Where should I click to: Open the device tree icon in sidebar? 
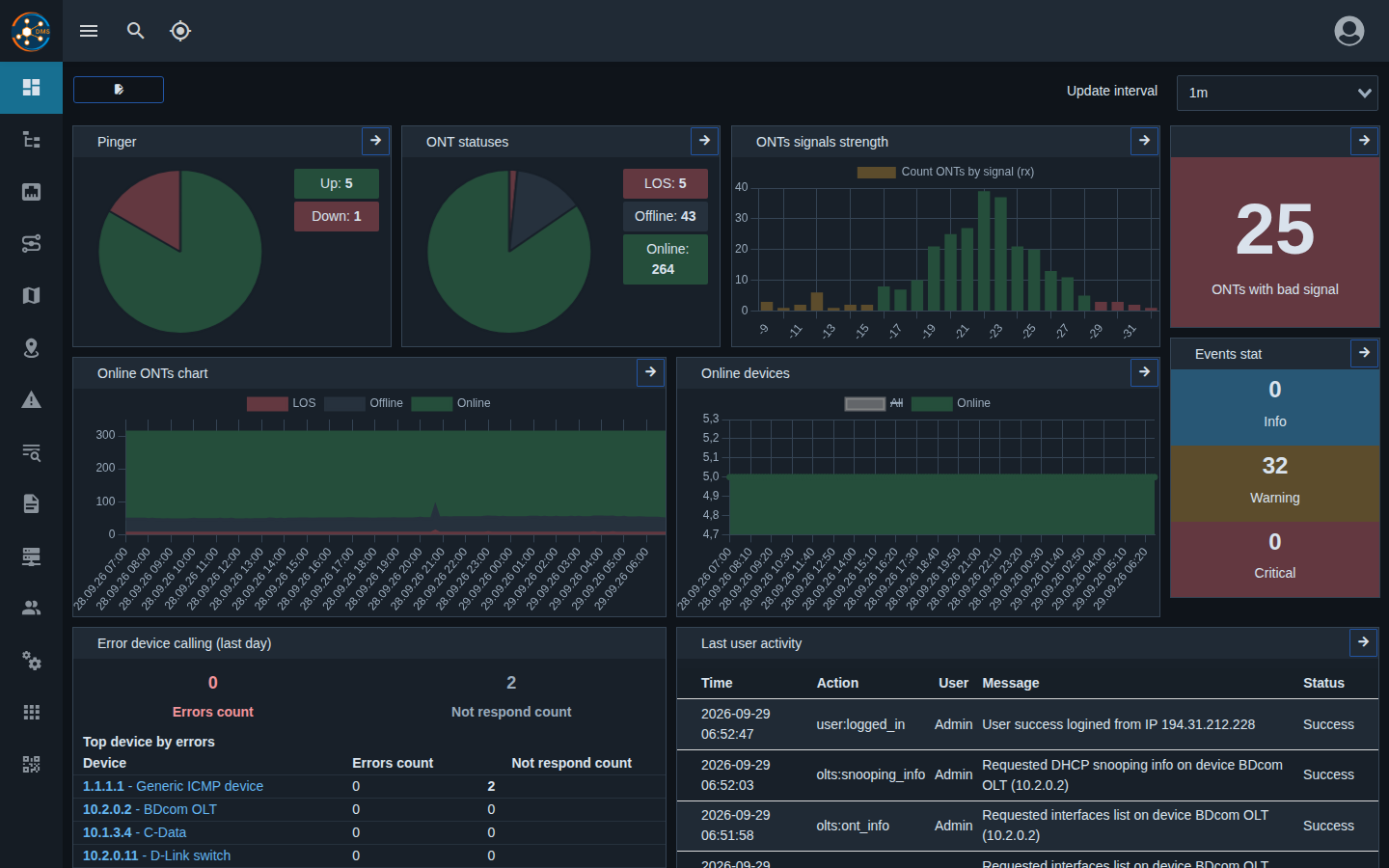(31, 140)
